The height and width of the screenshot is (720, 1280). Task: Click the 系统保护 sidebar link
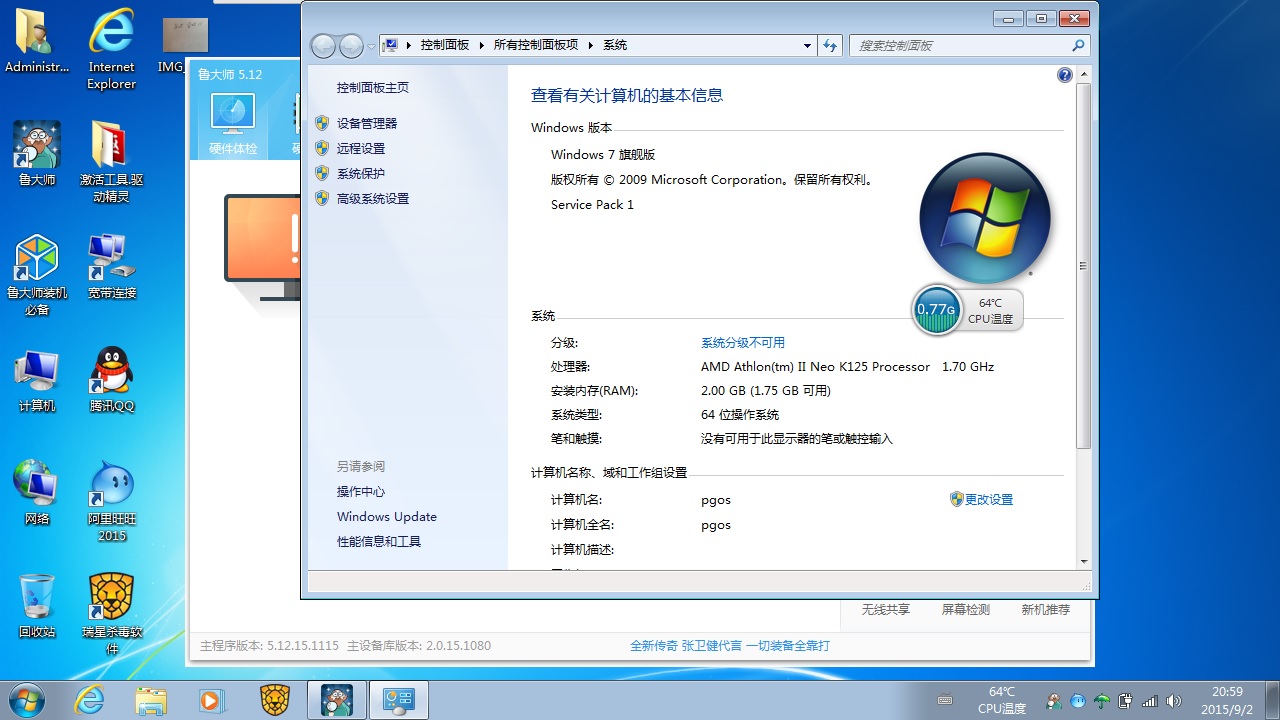(360, 173)
